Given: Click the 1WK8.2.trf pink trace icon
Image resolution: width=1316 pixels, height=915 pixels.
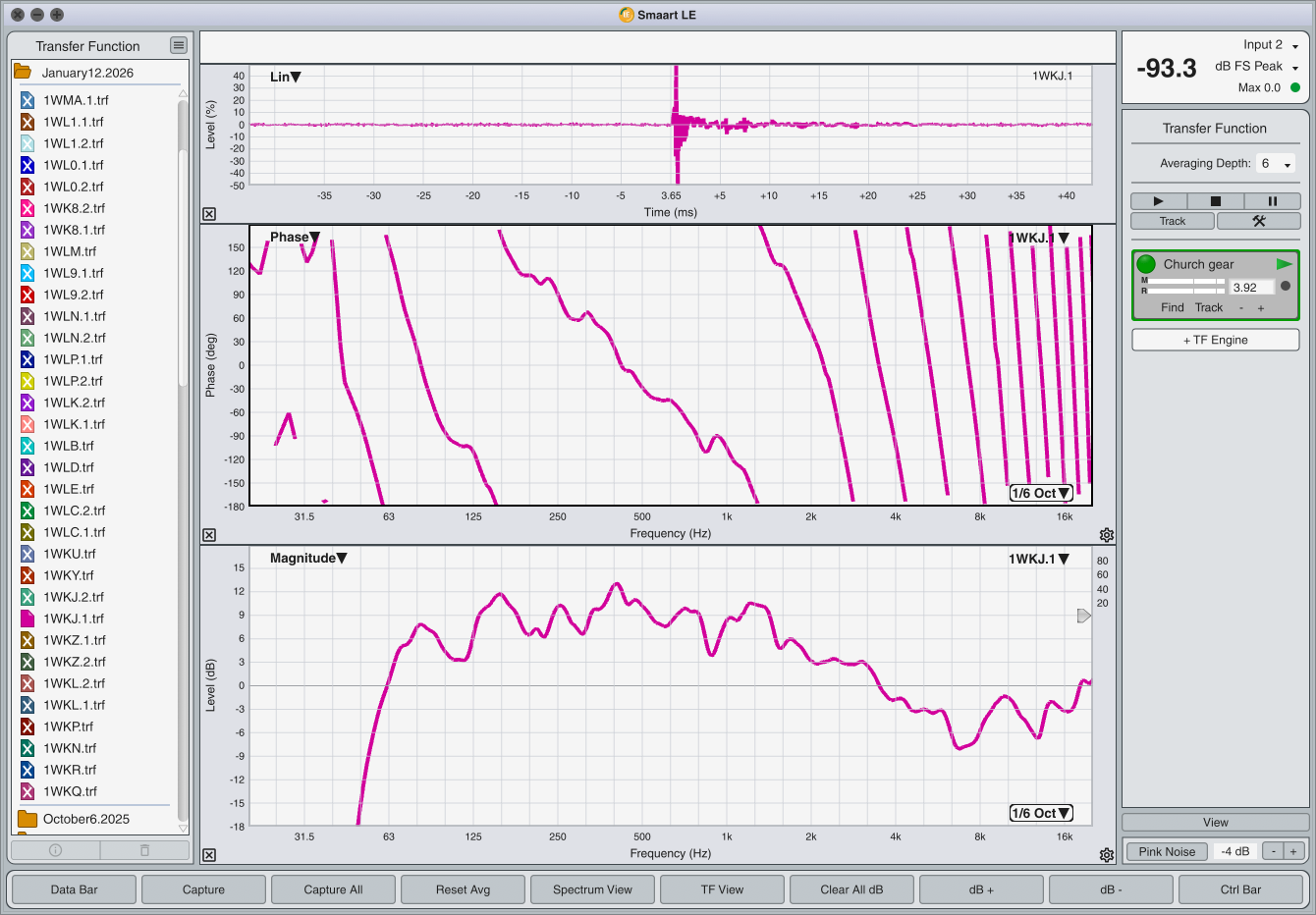Looking at the screenshot, I should pos(27,208).
